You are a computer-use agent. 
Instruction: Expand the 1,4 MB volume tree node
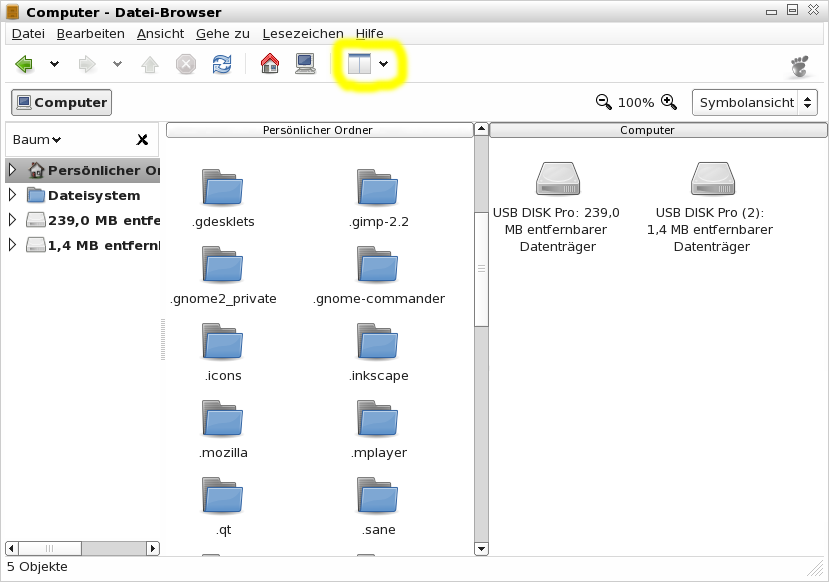[x=13, y=245]
